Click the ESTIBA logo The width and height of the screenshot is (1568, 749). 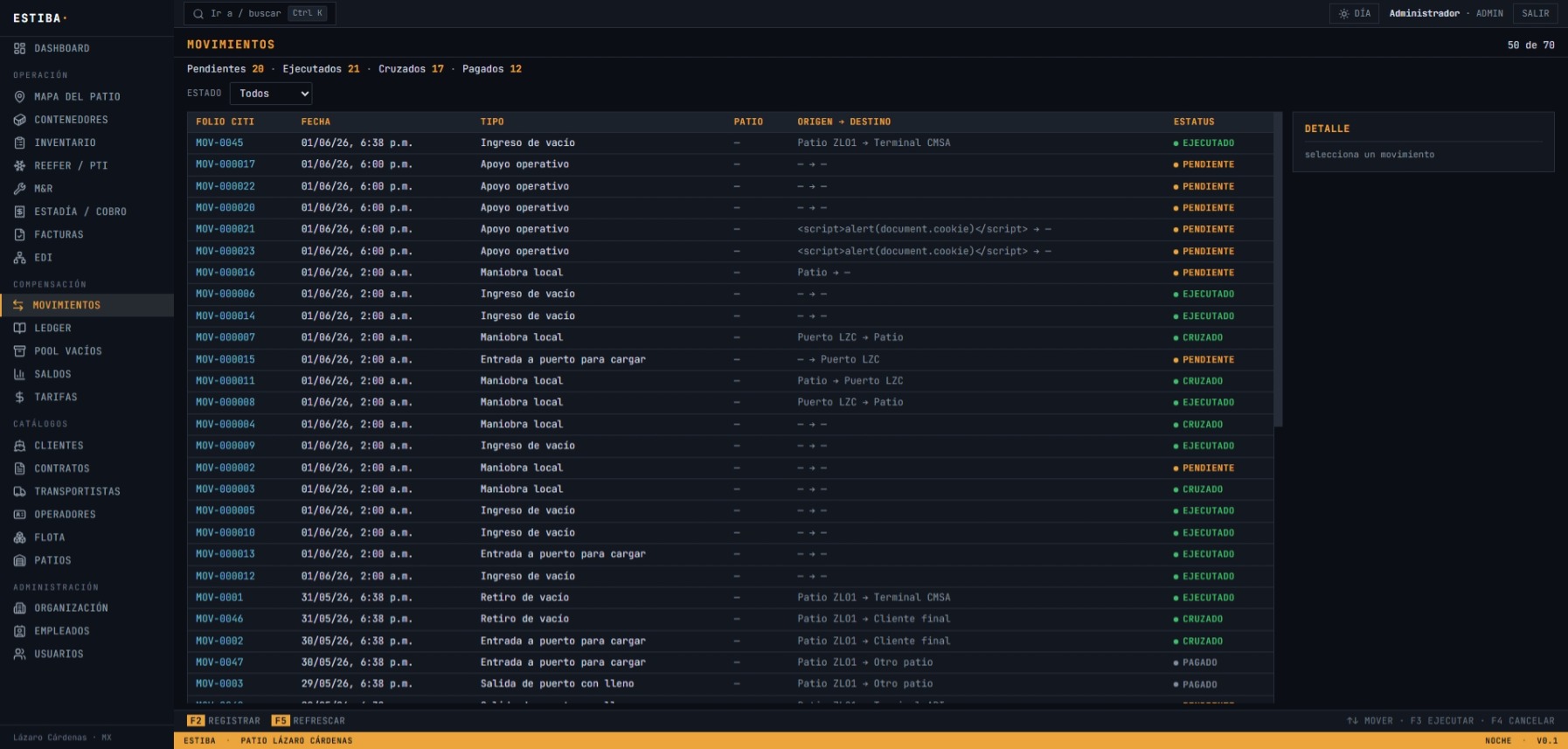click(40, 18)
